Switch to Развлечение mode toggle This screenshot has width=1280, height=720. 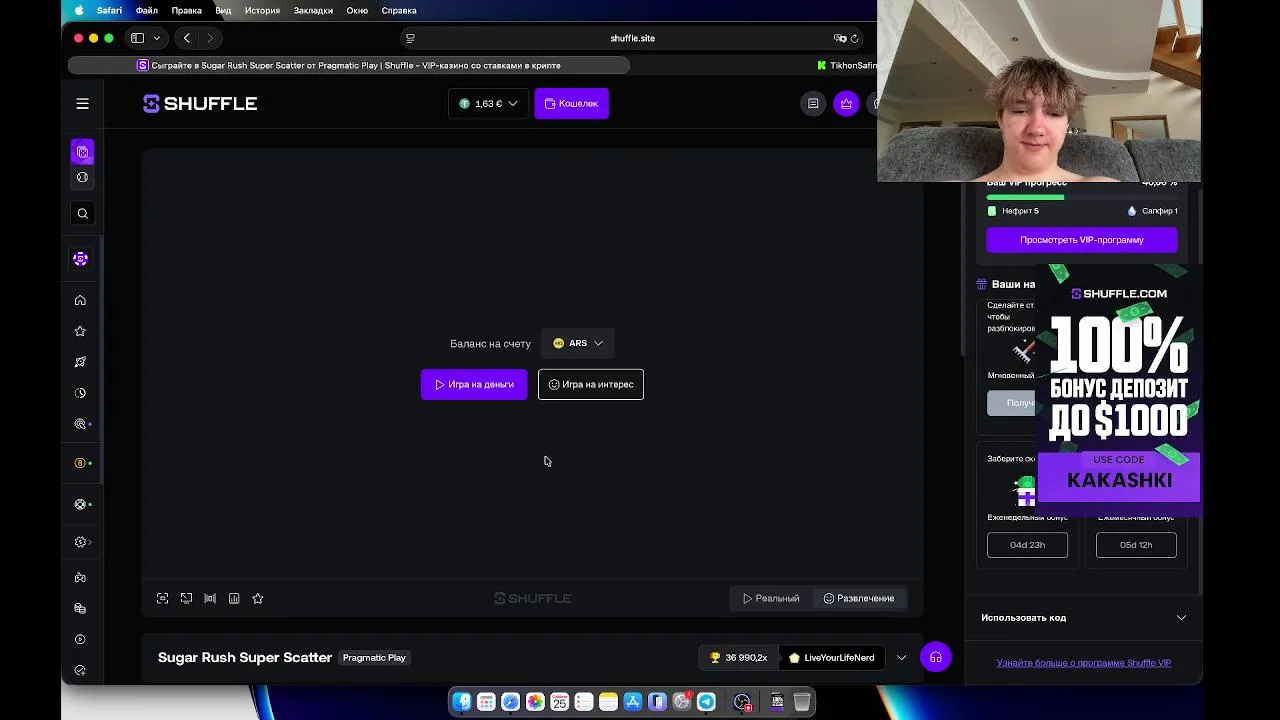[x=859, y=599]
